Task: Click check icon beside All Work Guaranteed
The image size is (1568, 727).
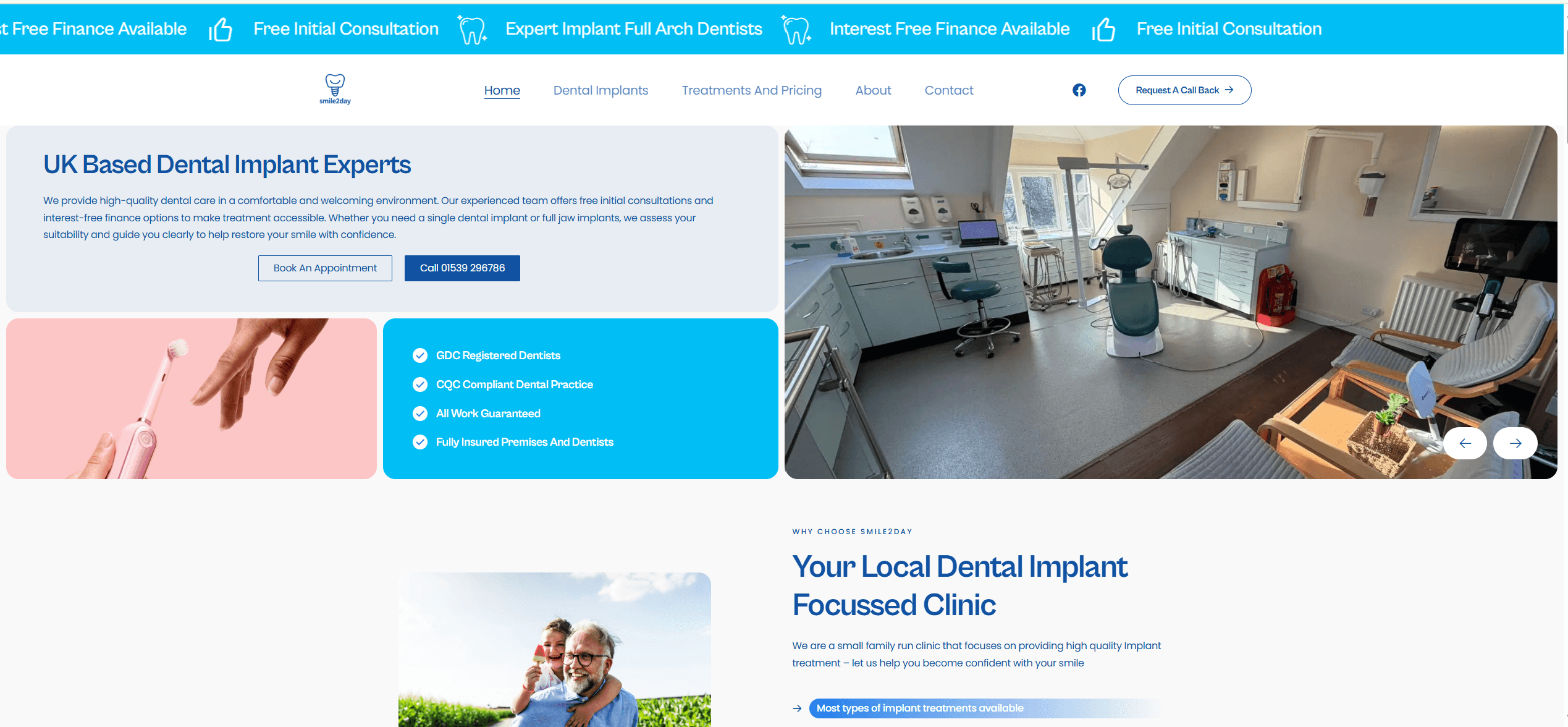Action: [x=420, y=414]
